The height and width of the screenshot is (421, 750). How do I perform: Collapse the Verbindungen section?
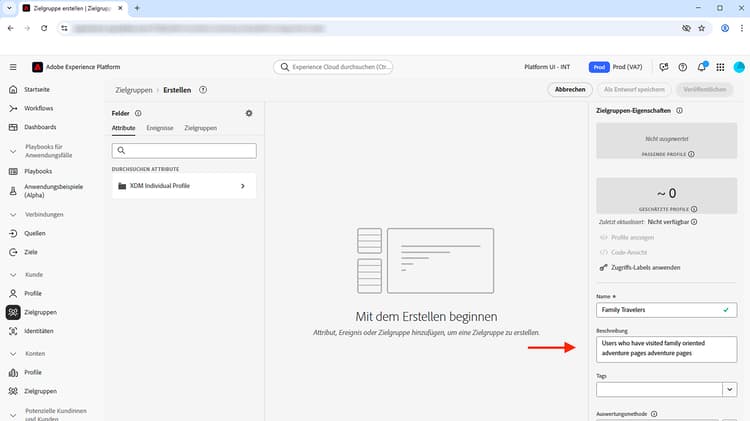coord(13,215)
